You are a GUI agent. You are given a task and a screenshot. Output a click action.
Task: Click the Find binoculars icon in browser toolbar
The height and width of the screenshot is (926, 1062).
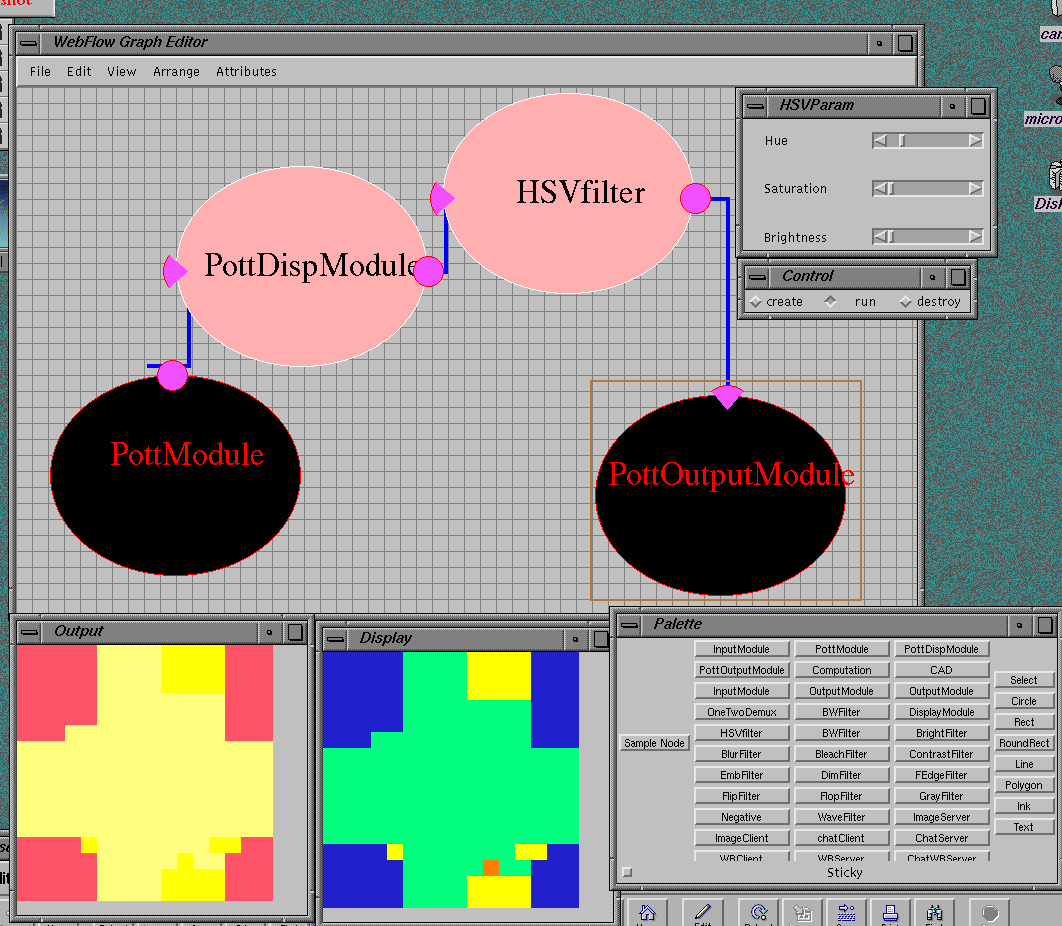[934, 912]
